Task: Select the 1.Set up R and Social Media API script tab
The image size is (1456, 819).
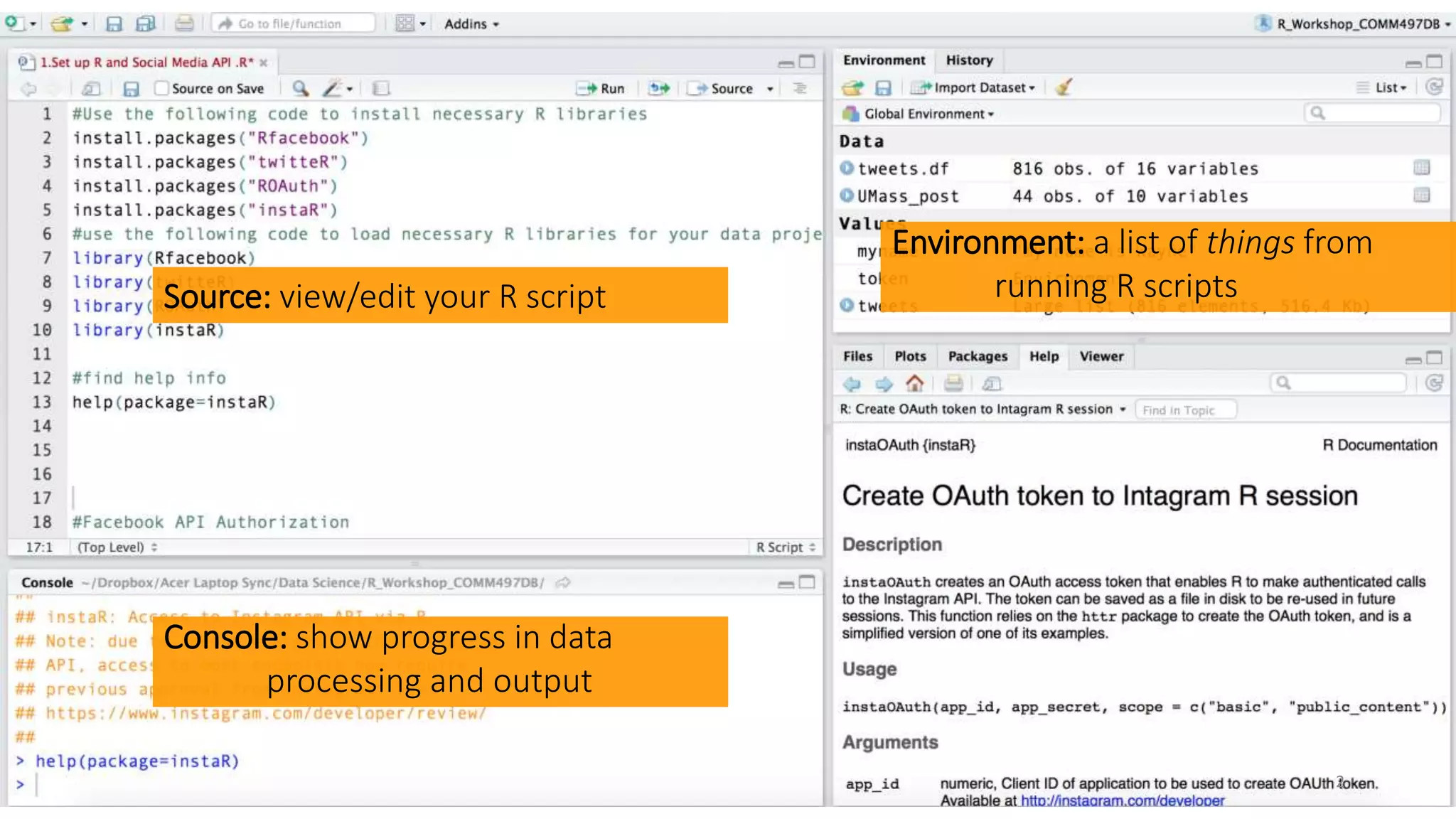Action: tap(146, 63)
